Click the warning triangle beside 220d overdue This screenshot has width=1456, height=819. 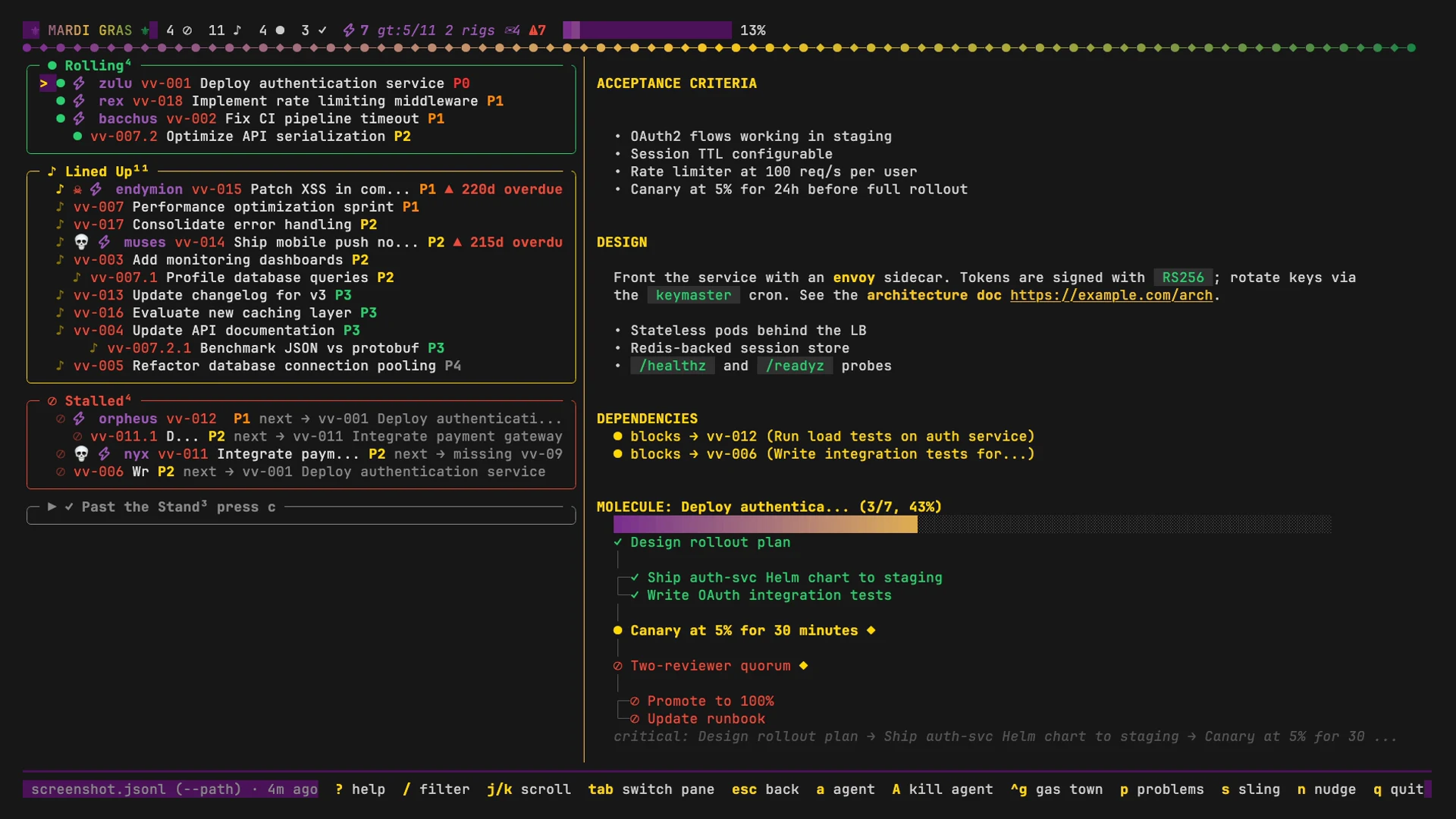[x=449, y=189]
